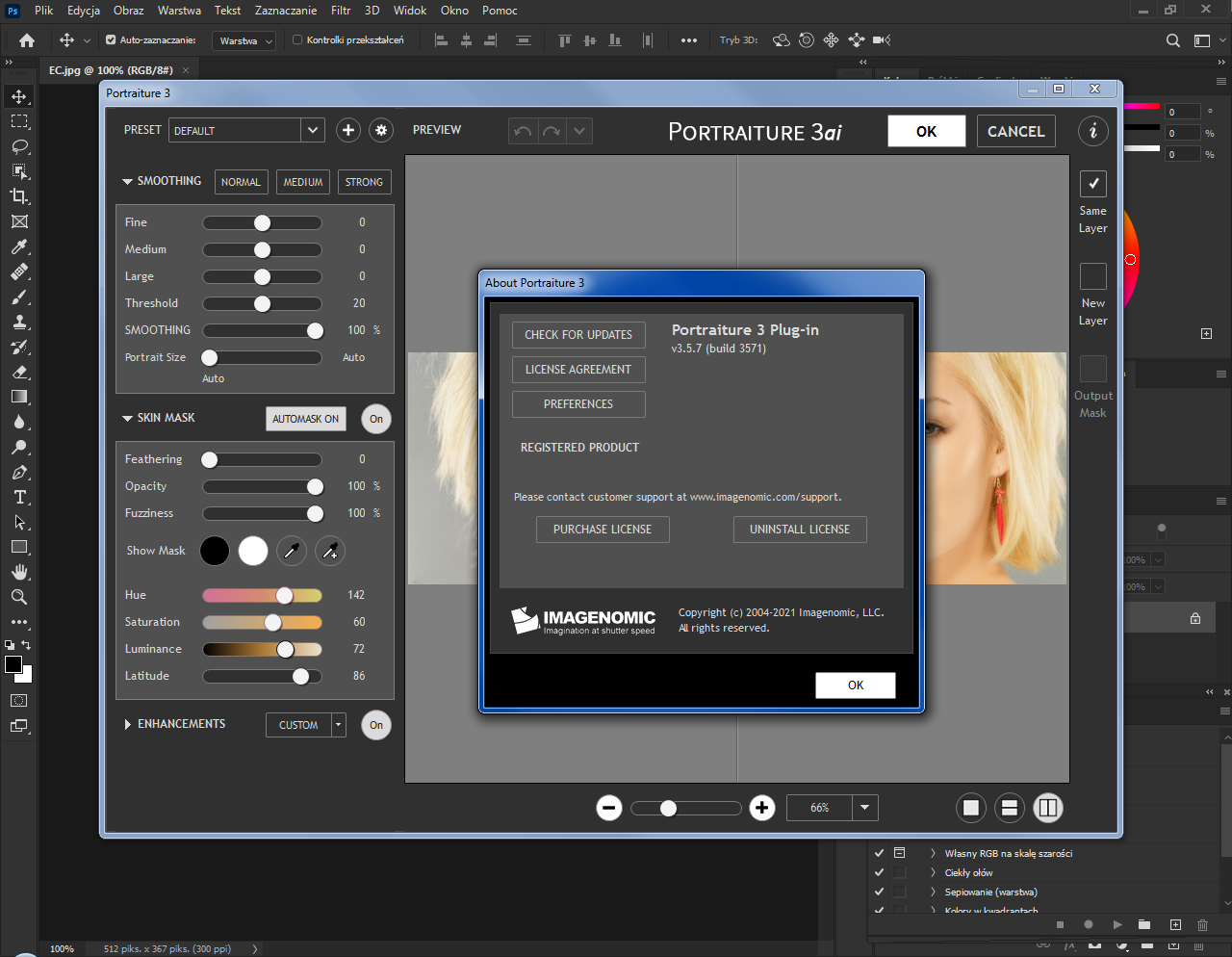Viewport: 1232px width, 957px height.
Task: Open the CUSTOM enhancements preset dropdown
Action: tap(339, 725)
